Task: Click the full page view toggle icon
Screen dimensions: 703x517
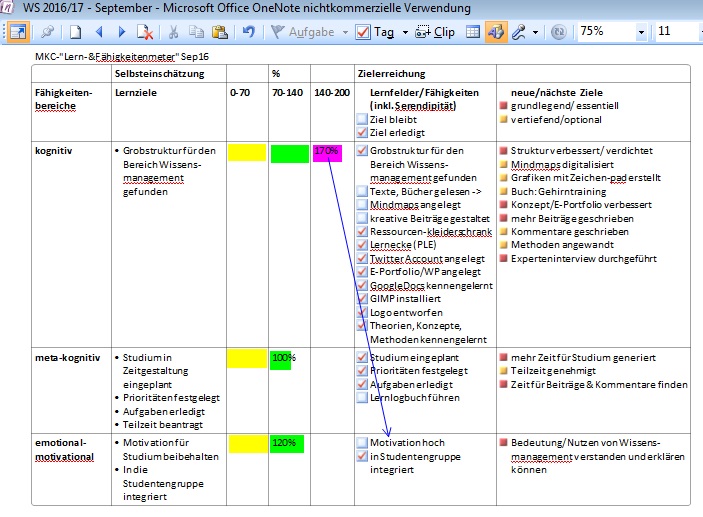Action: pos(18,32)
